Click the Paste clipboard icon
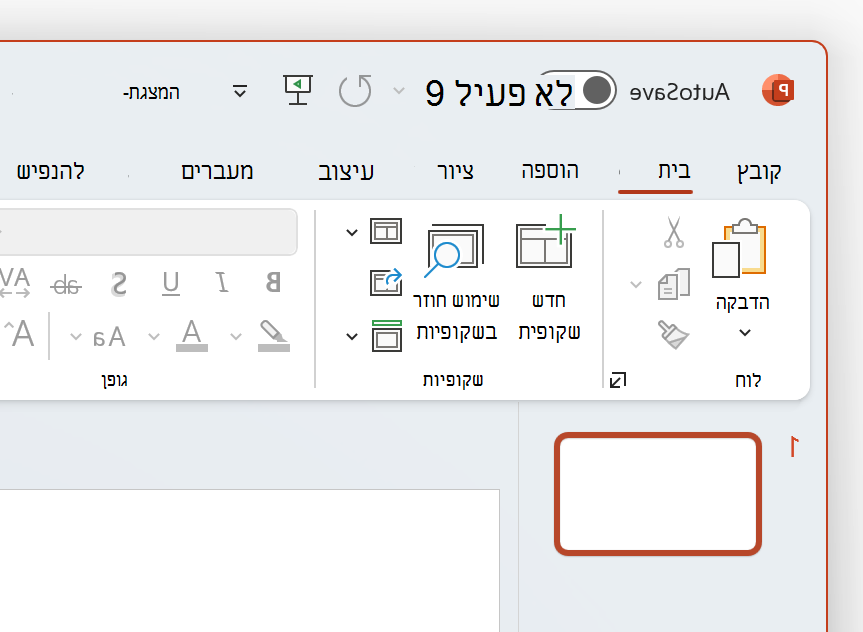Screen dimensions: 863x632 tap(739, 248)
